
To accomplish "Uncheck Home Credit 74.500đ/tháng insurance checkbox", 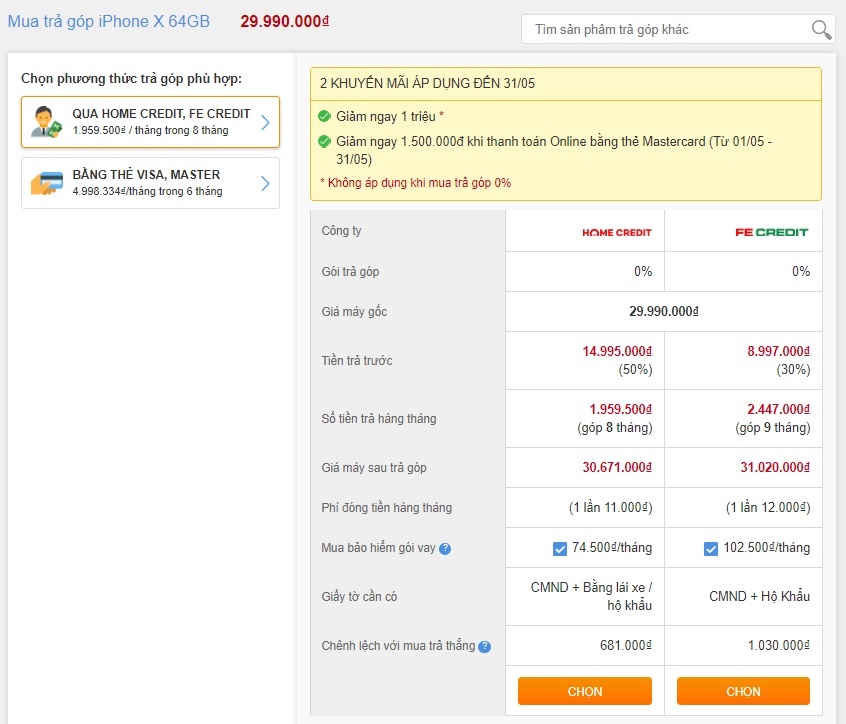I will [x=560, y=549].
